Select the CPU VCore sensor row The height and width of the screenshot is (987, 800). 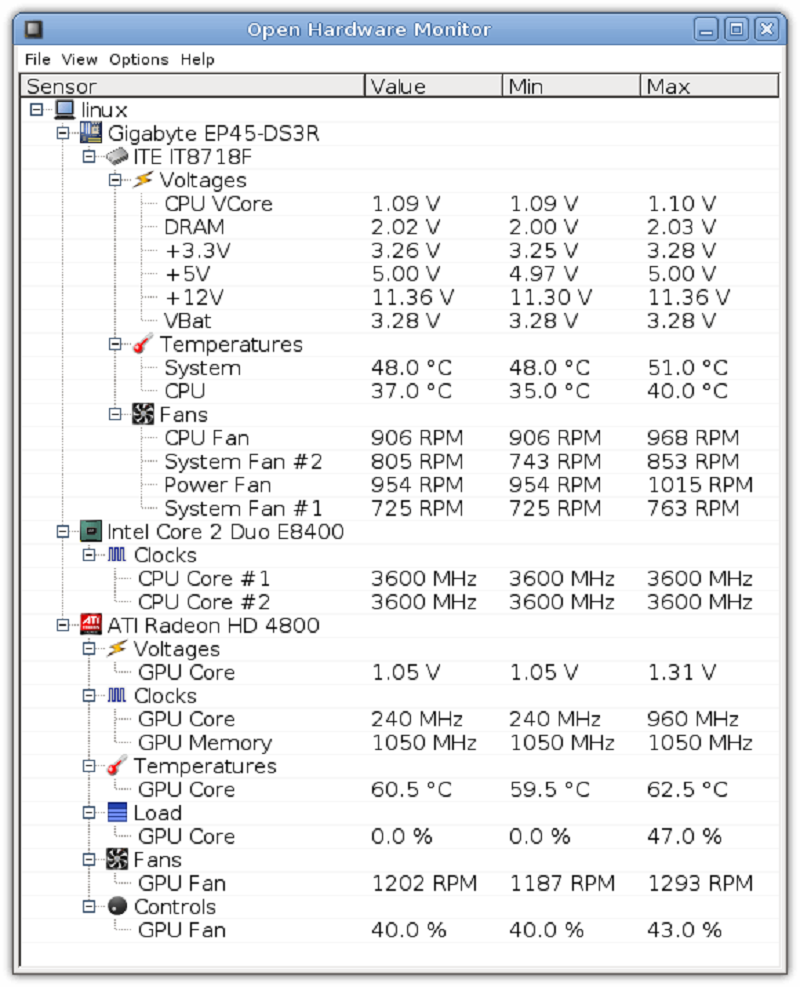400,203
